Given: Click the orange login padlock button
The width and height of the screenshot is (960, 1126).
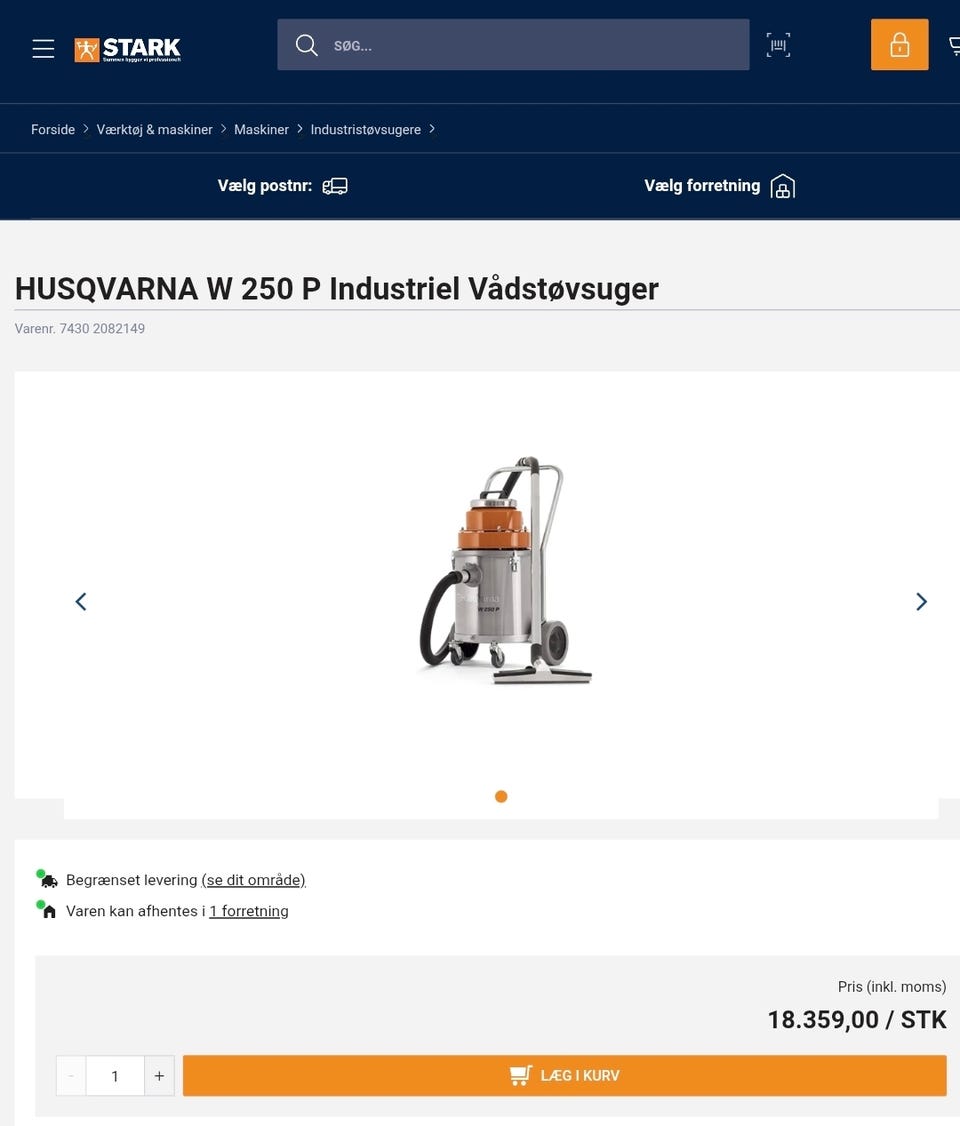Looking at the screenshot, I should (x=899, y=45).
